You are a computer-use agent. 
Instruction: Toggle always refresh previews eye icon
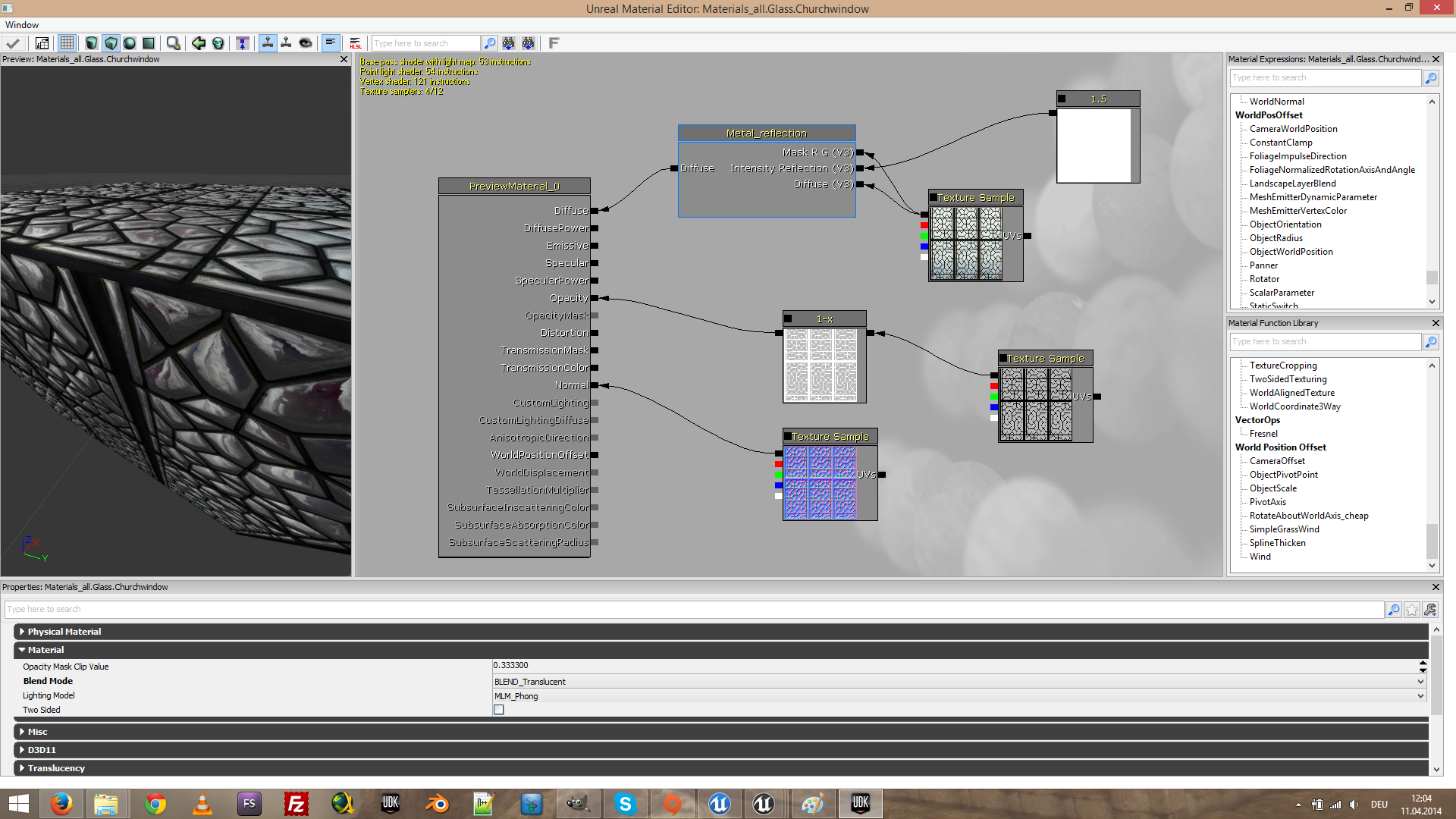coord(306,43)
